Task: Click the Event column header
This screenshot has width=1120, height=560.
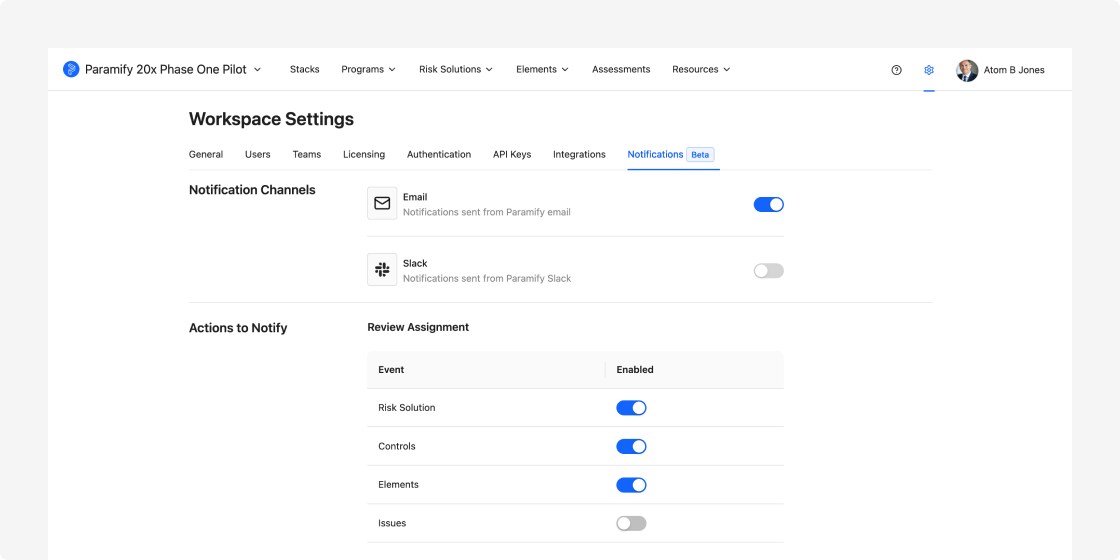Action: click(391, 370)
